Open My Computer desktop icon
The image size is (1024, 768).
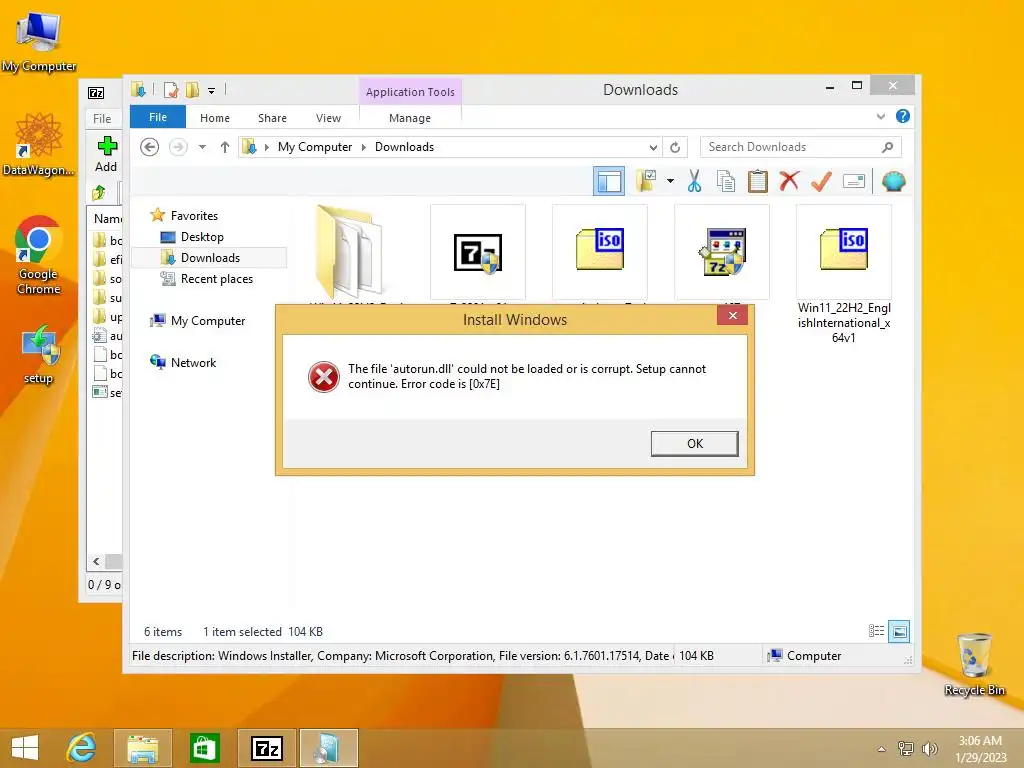(x=39, y=40)
